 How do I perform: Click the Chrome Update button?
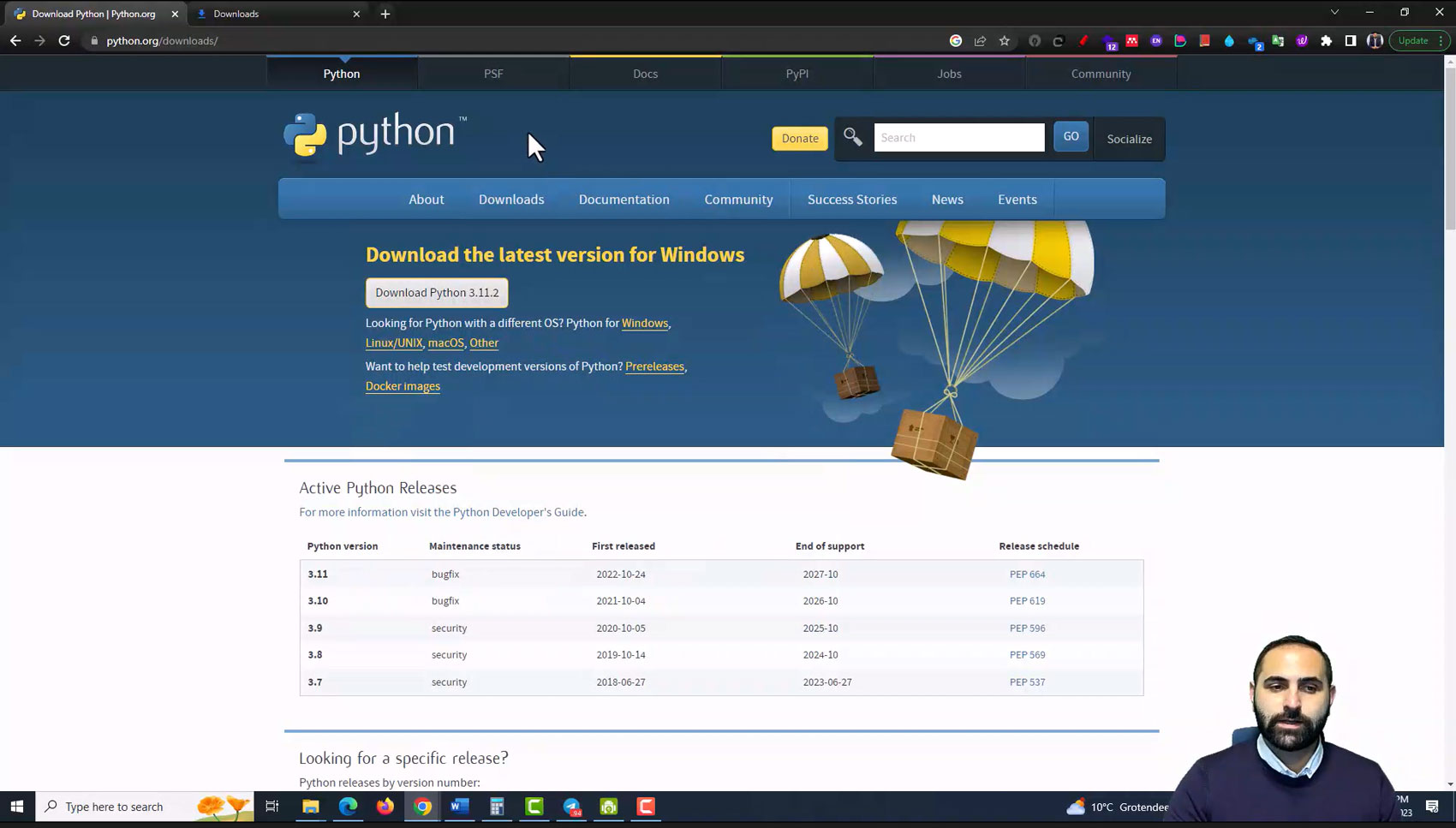tap(1418, 40)
